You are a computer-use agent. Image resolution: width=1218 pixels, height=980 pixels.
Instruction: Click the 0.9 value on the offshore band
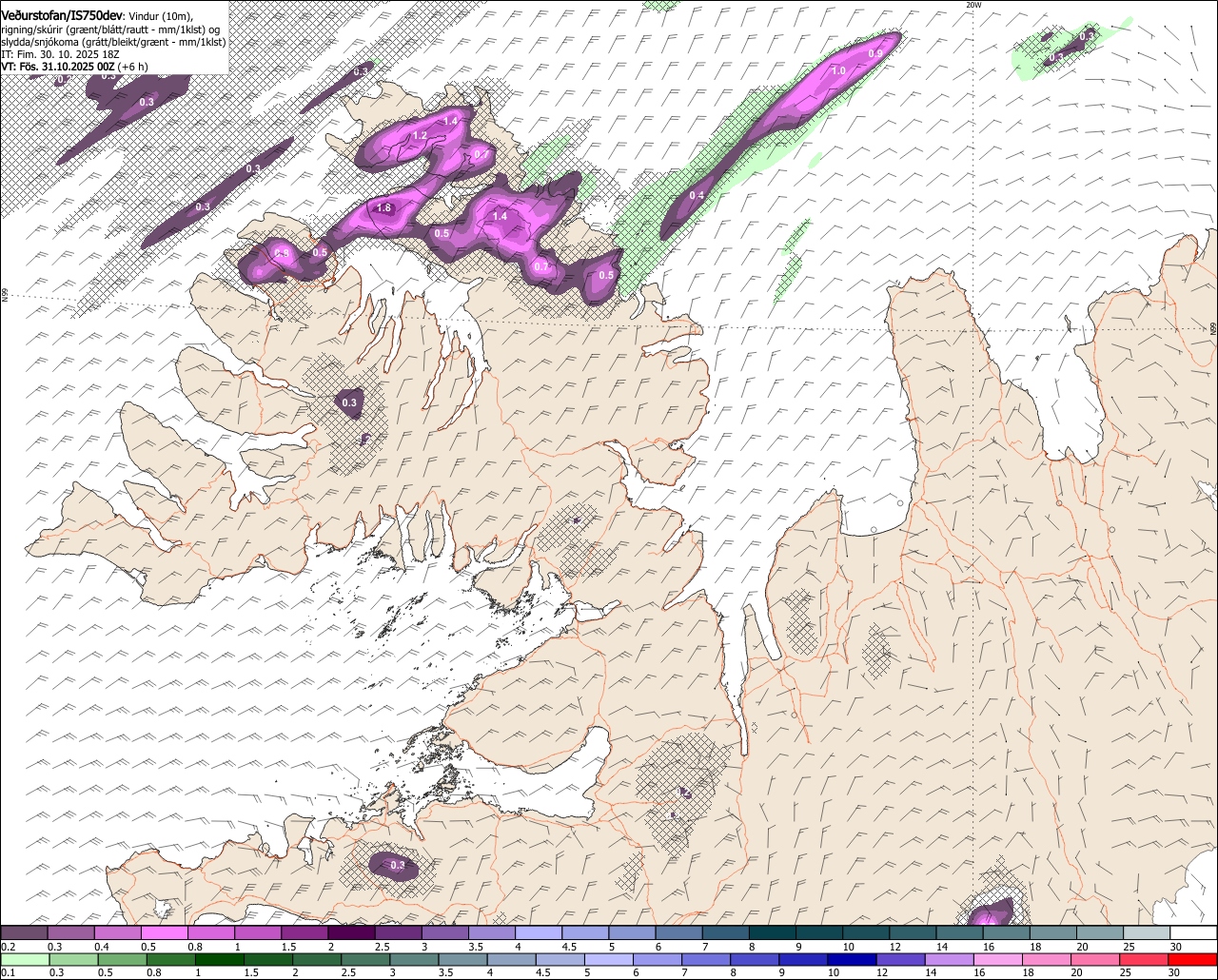click(875, 53)
